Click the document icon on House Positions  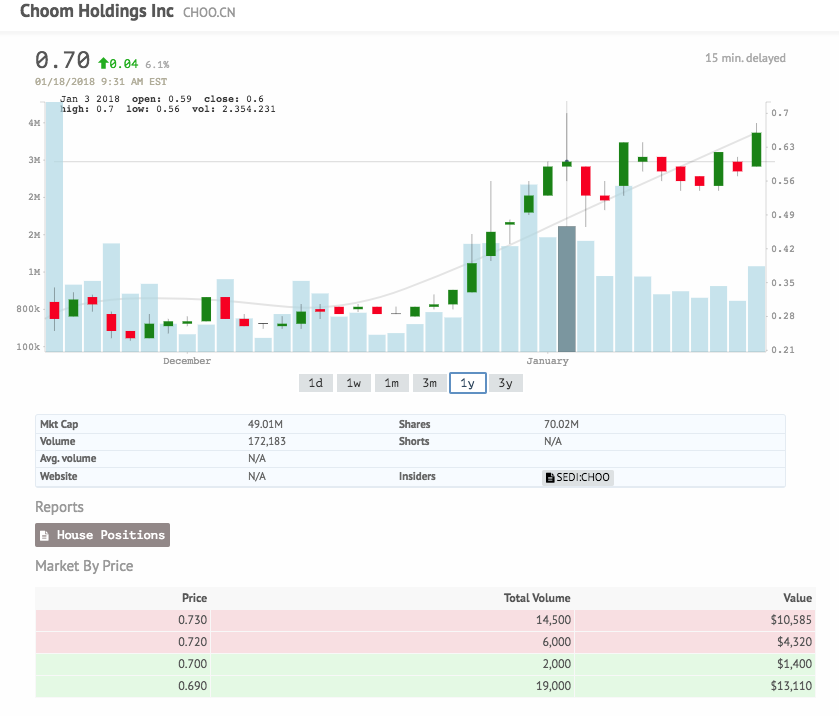click(x=44, y=536)
